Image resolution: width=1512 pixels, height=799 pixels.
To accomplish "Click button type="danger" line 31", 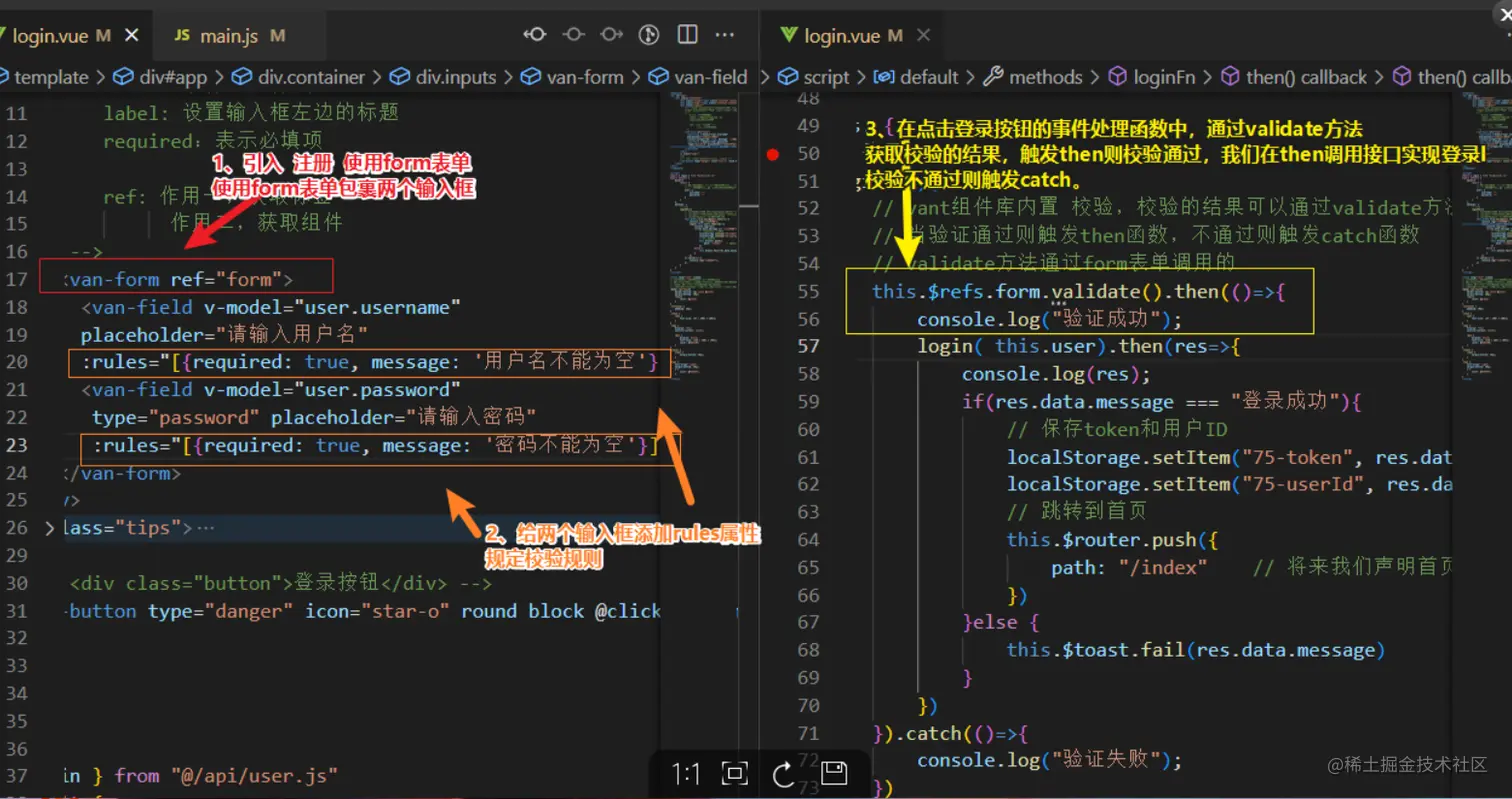I will [x=361, y=611].
